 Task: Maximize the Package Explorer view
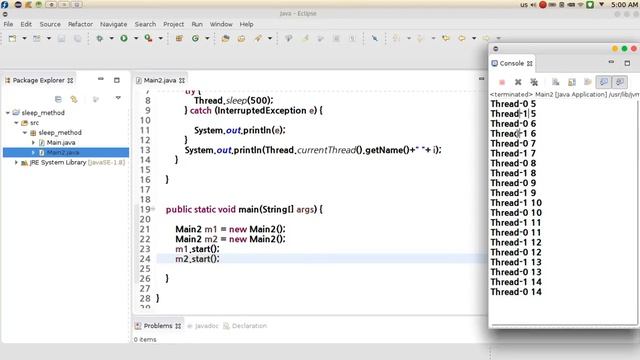click(117, 80)
